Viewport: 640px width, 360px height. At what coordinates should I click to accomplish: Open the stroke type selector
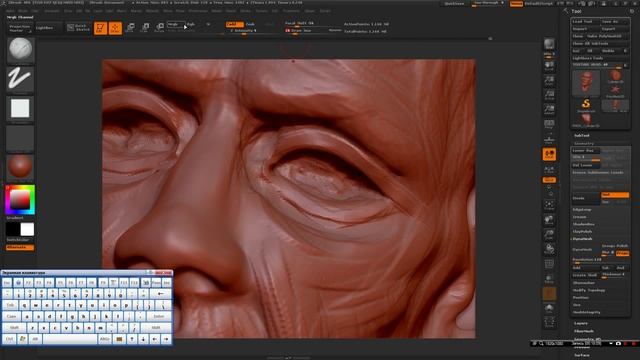click(x=20, y=79)
